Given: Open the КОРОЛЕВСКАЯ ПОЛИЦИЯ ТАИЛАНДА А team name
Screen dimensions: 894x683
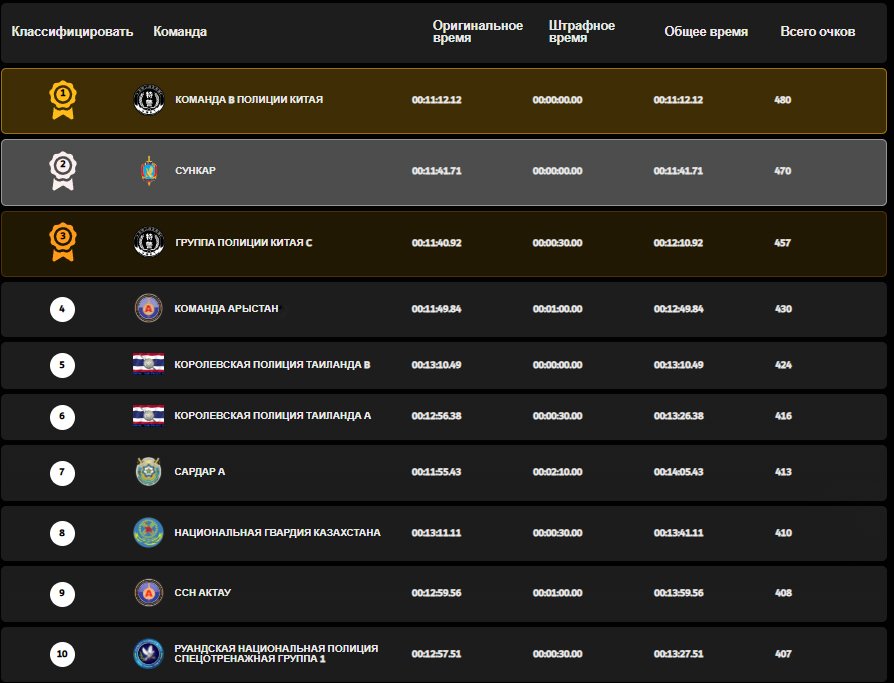Looking at the screenshot, I should coord(272,416).
